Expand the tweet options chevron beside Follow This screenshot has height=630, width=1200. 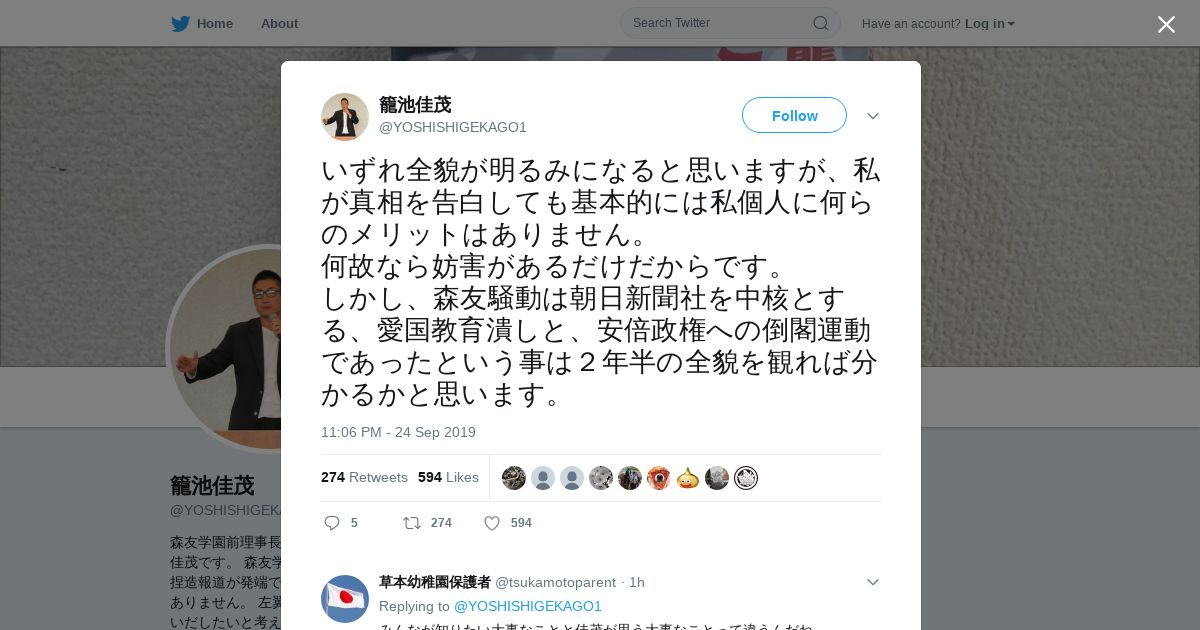point(873,116)
